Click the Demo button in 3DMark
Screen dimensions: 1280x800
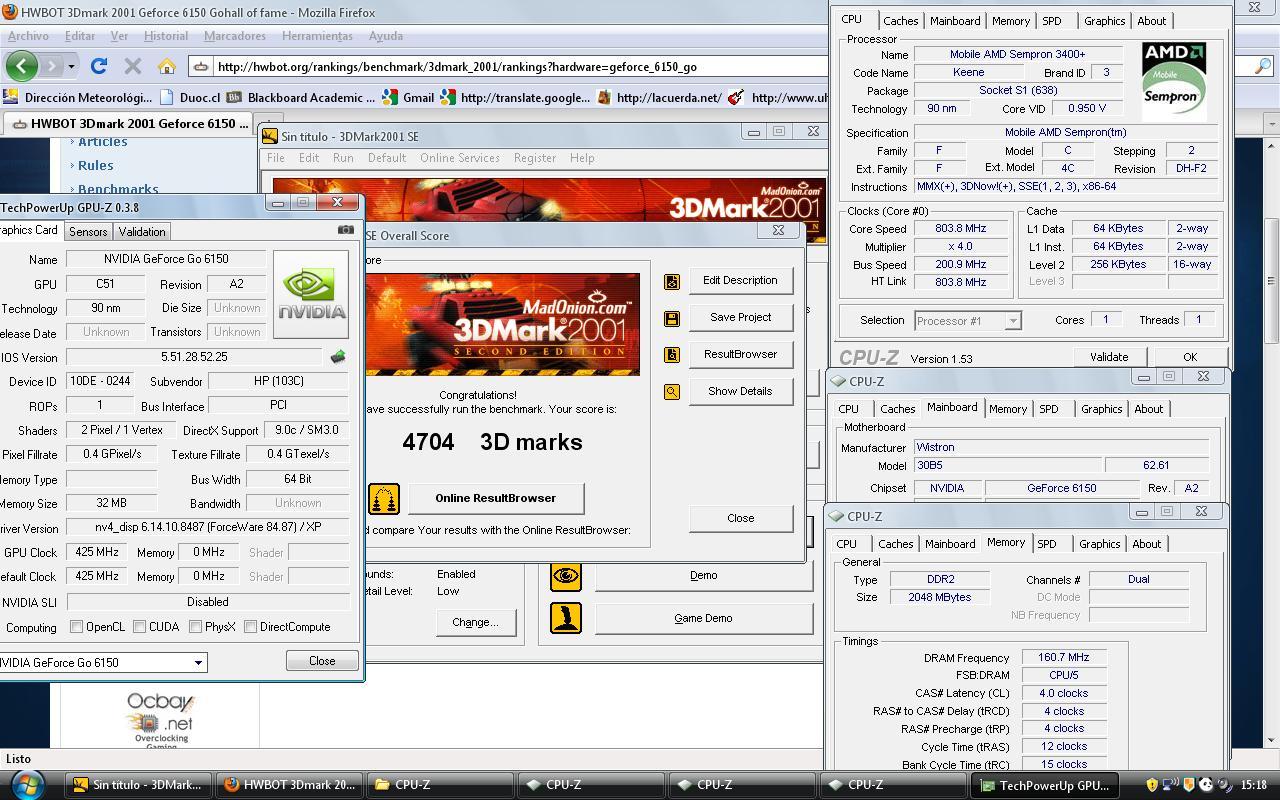(703, 575)
